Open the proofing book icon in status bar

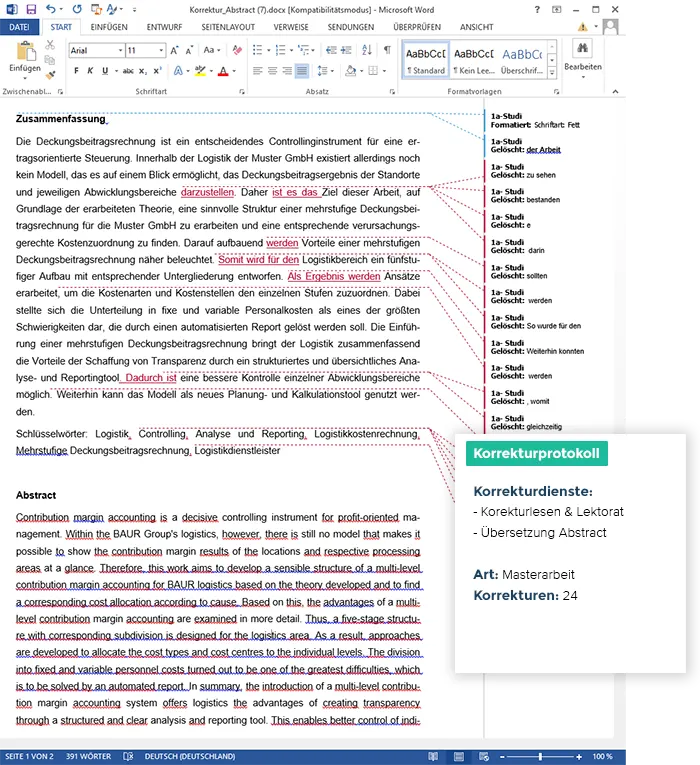(x=128, y=756)
